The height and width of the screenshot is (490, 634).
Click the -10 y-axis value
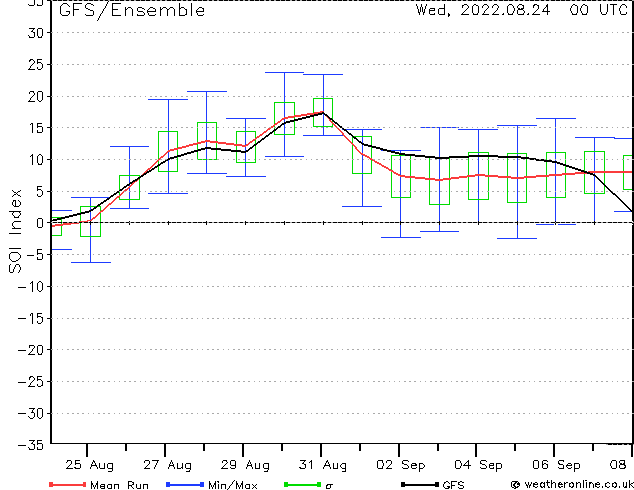(x=31, y=287)
